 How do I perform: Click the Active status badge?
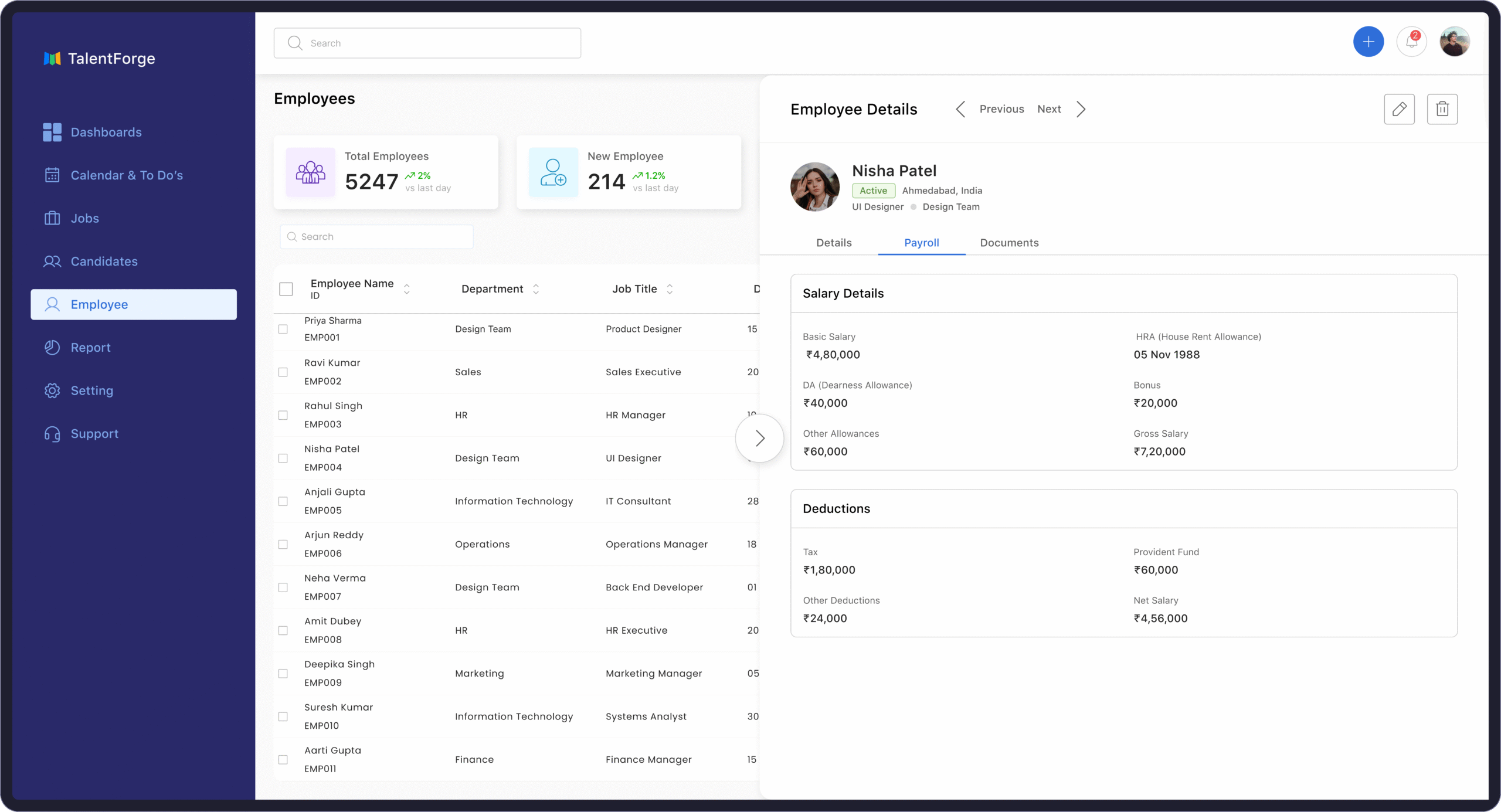(x=873, y=191)
